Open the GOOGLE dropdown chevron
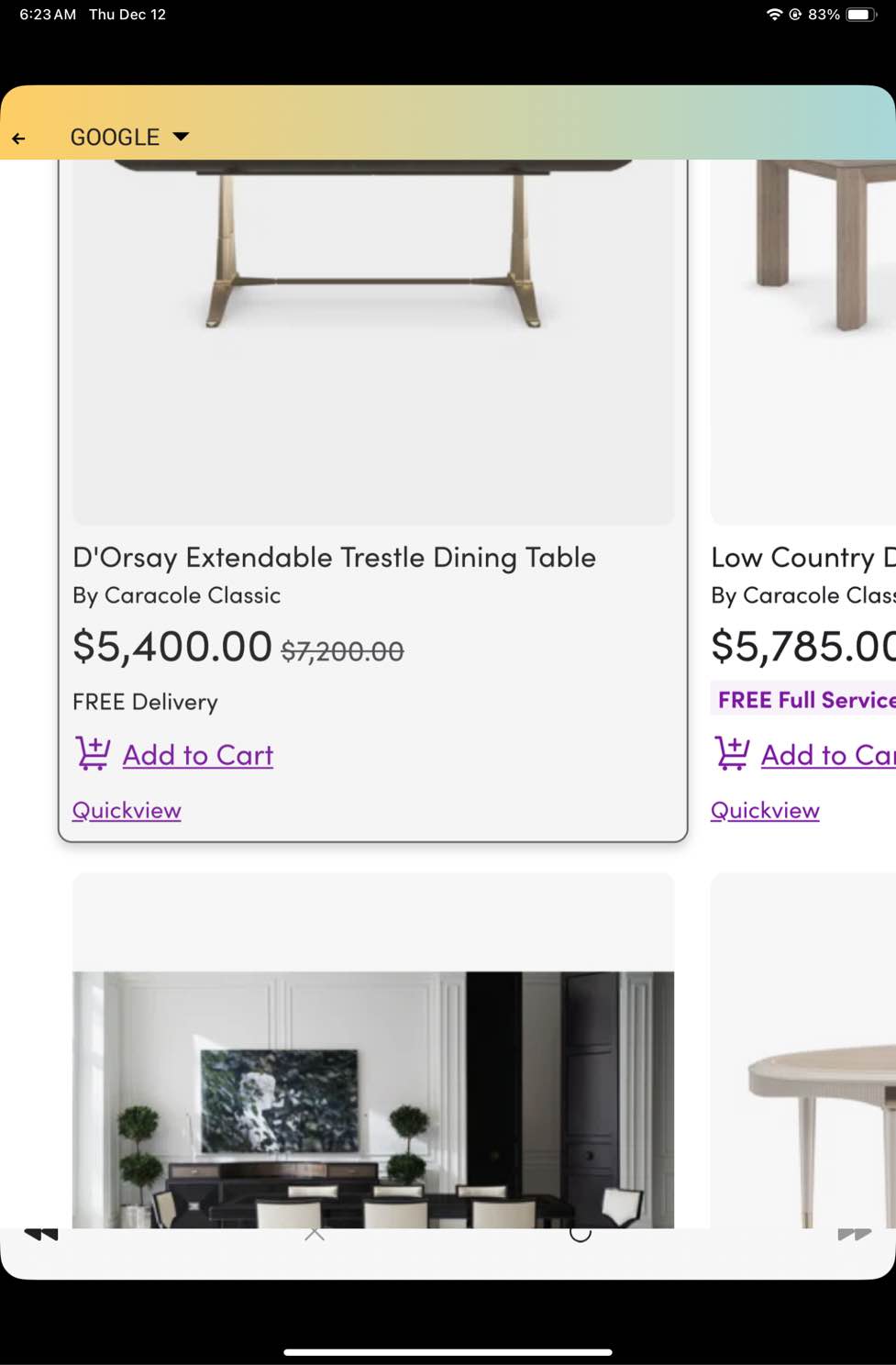Image resolution: width=896 pixels, height=1365 pixels. (x=180, y=137)
